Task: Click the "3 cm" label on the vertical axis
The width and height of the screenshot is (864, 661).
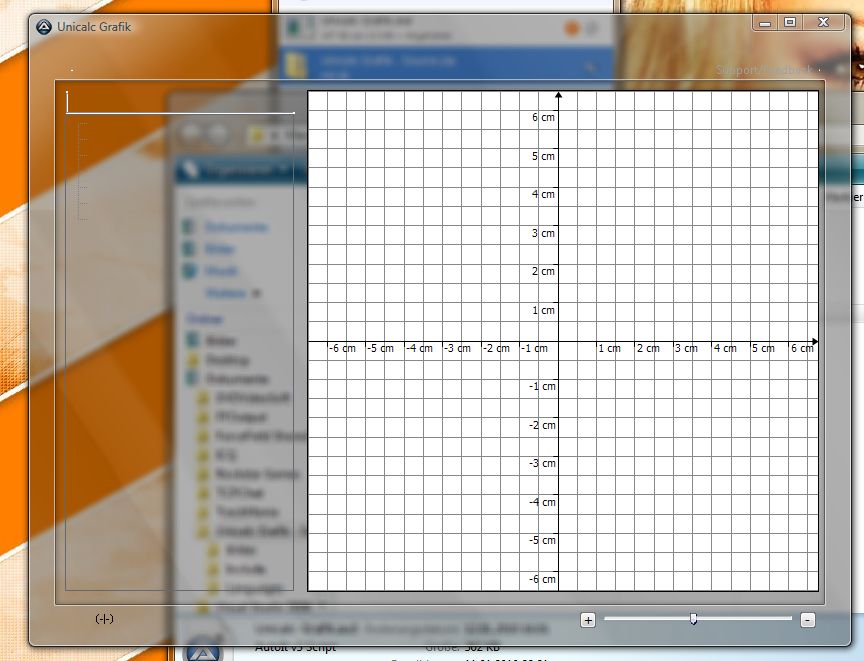Action: click(x=544, y=233)
